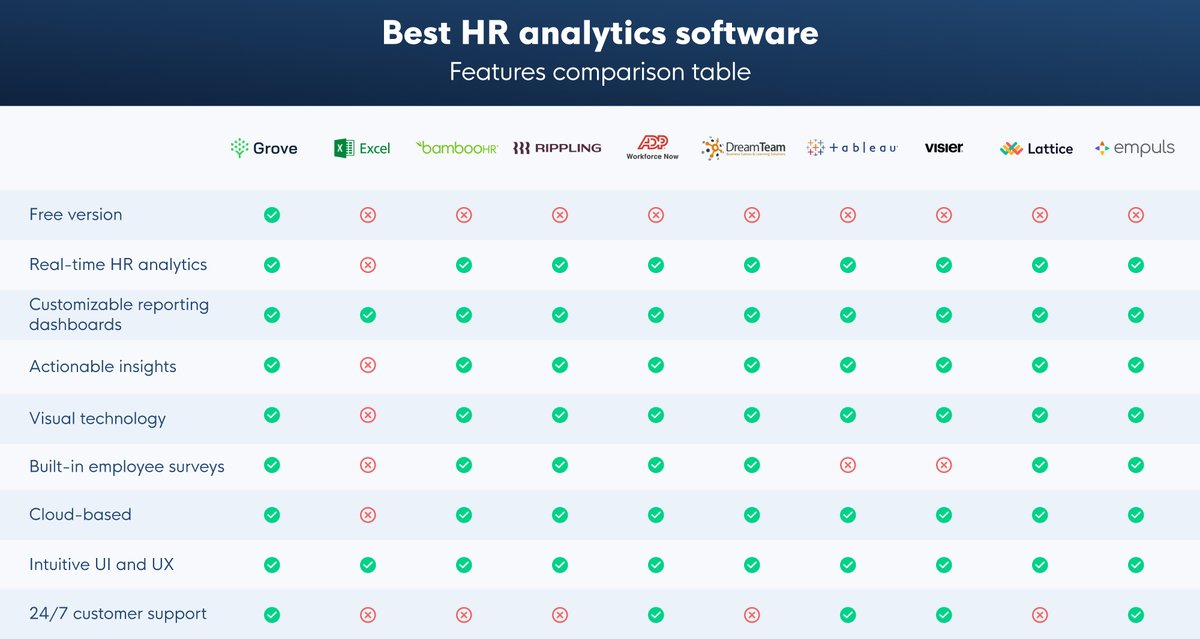Click Excel's check for Intuitive UI and UX

coord(368,565)
